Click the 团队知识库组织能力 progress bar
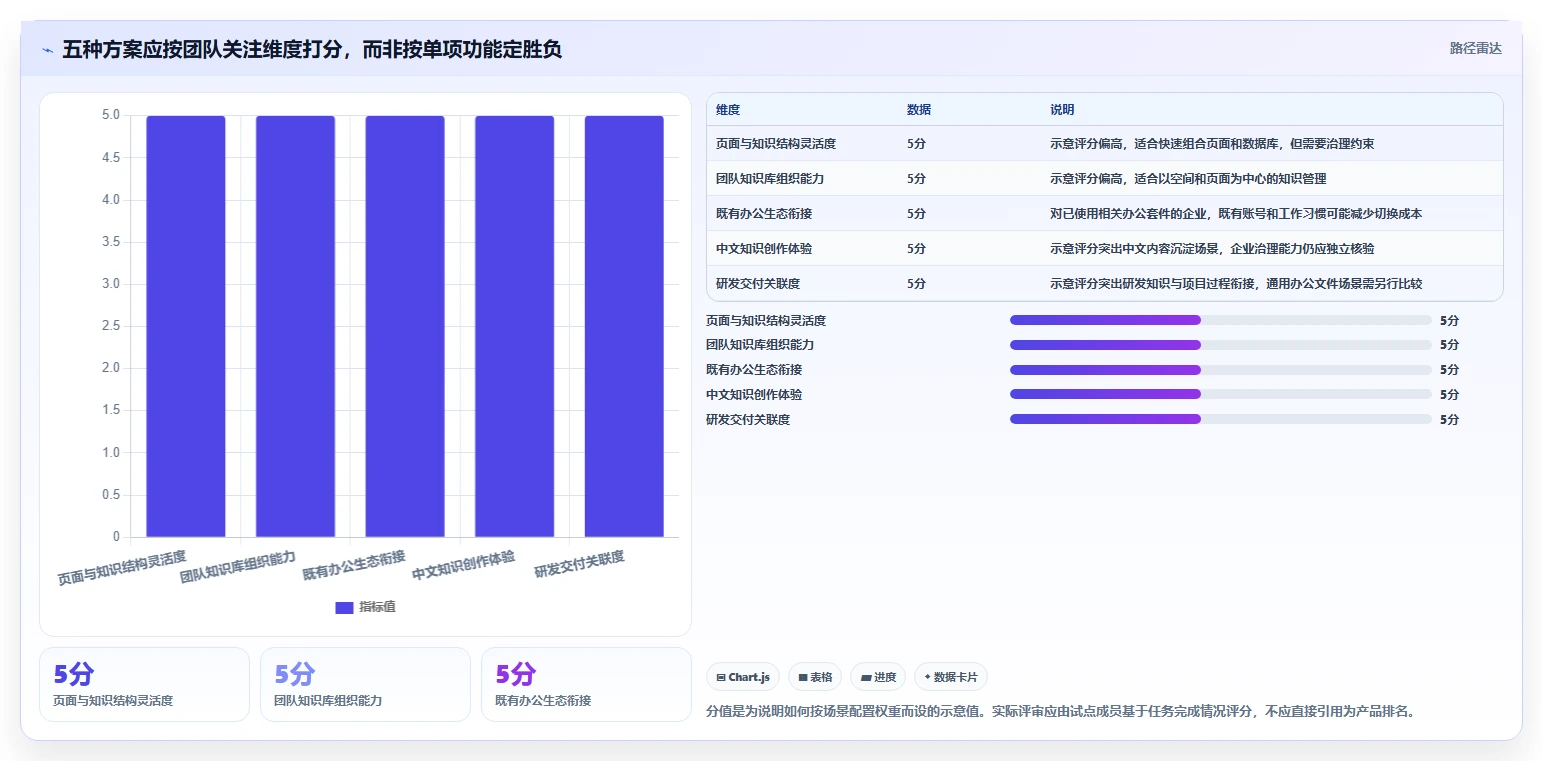 (x=1221, y=345)
